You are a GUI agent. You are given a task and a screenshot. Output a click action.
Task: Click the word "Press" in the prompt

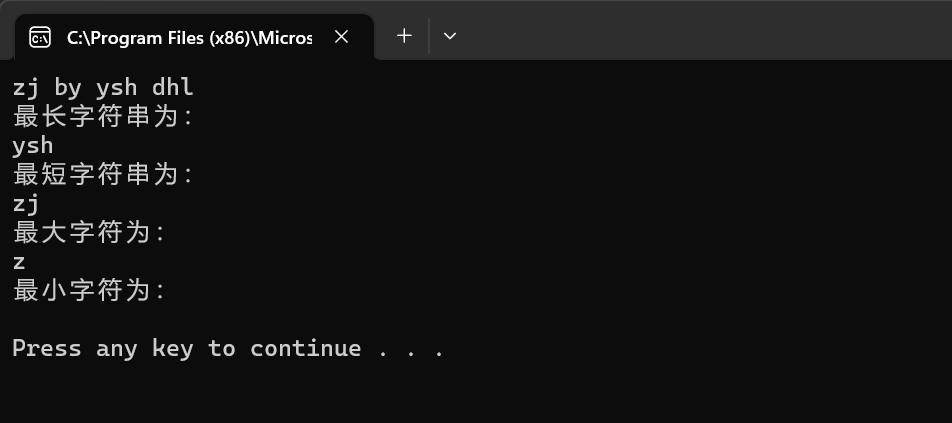tap(46, 348)
